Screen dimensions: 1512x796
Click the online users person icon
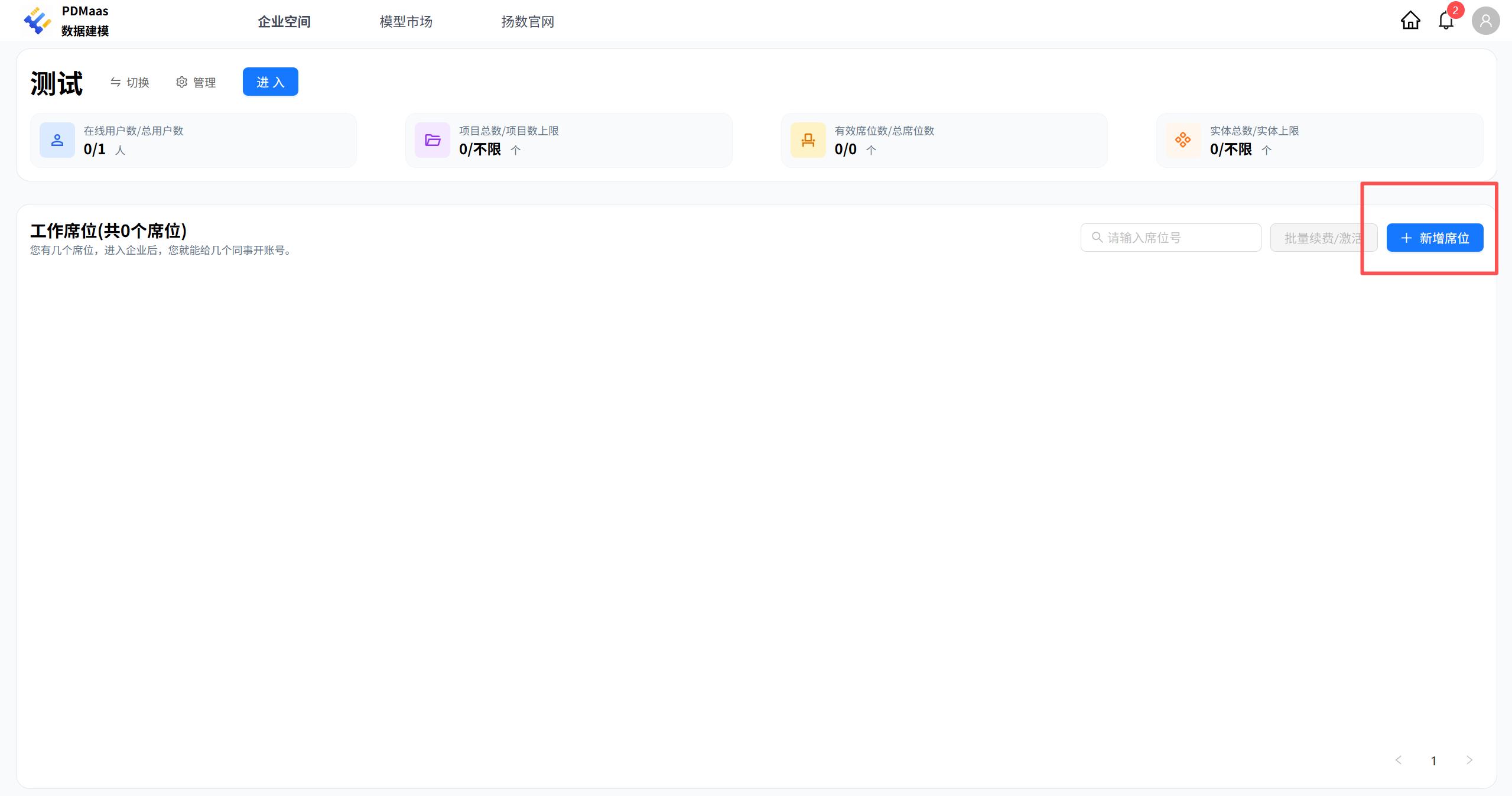tap(57, 140)
